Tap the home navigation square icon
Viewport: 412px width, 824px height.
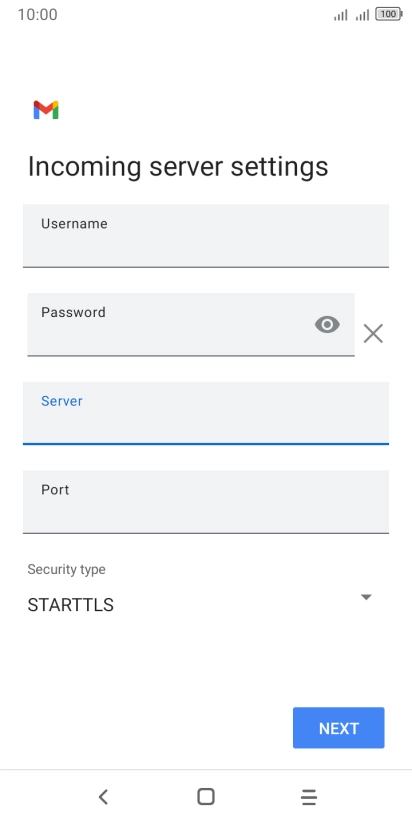[205, 797]
